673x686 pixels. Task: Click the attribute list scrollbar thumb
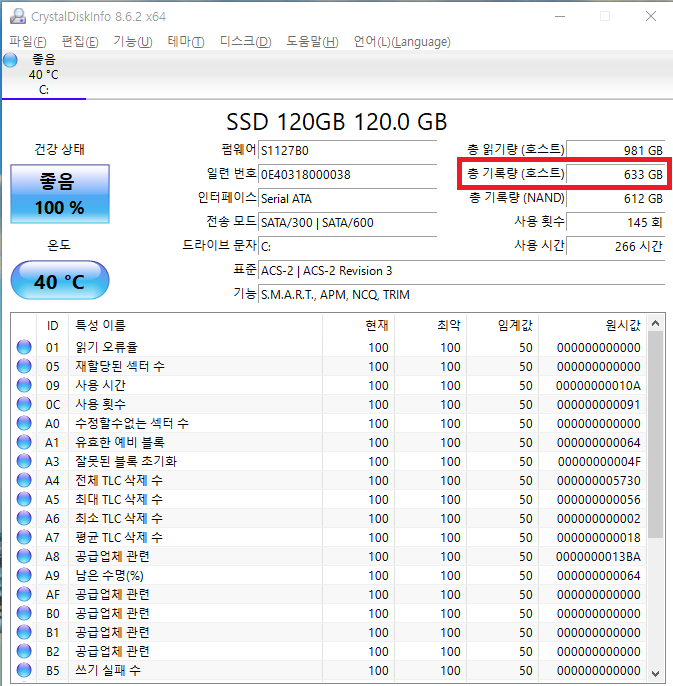pyautogui.click(x=655, y=435)
